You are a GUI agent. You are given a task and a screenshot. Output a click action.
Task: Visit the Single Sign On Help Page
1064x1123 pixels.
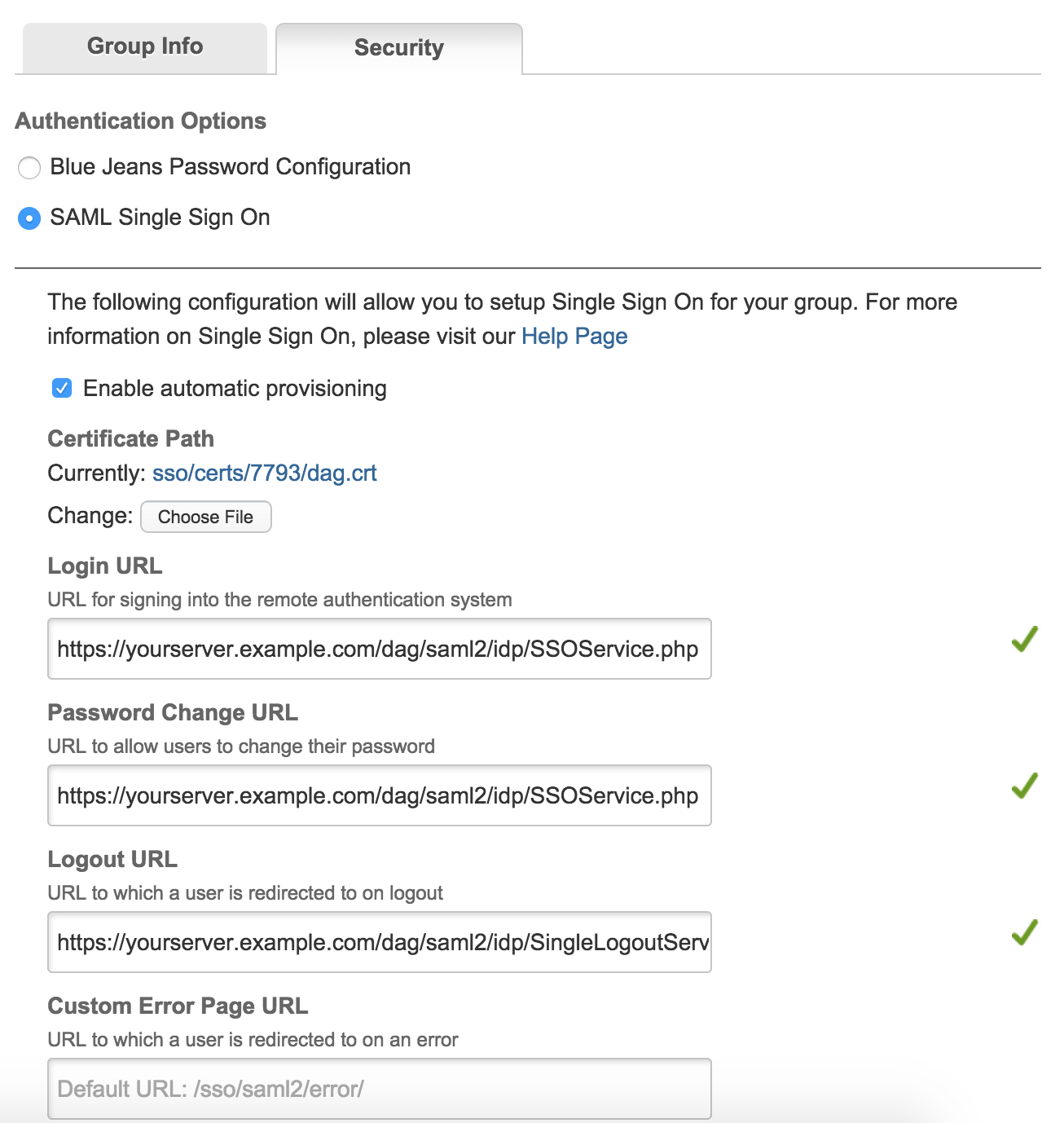574,336
